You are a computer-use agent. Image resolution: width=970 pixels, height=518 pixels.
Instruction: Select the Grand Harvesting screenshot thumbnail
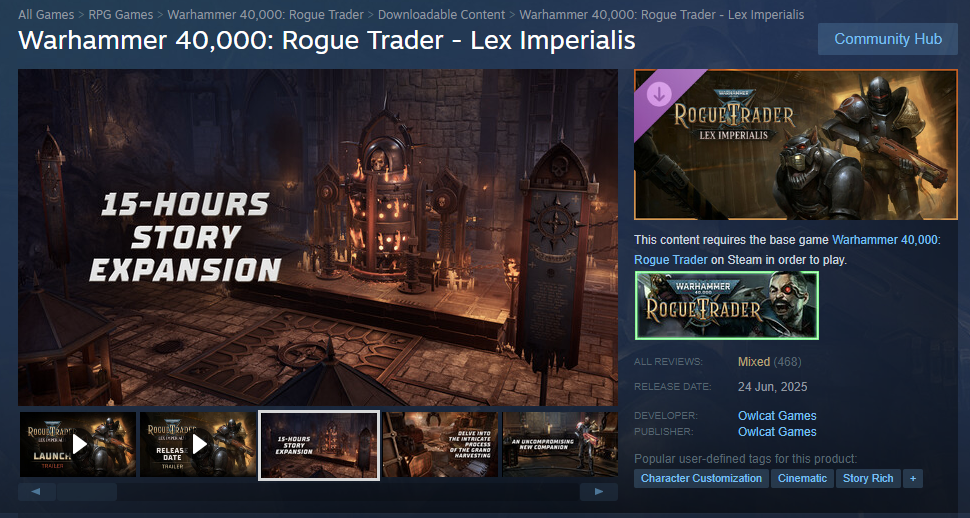coord(440,444)
